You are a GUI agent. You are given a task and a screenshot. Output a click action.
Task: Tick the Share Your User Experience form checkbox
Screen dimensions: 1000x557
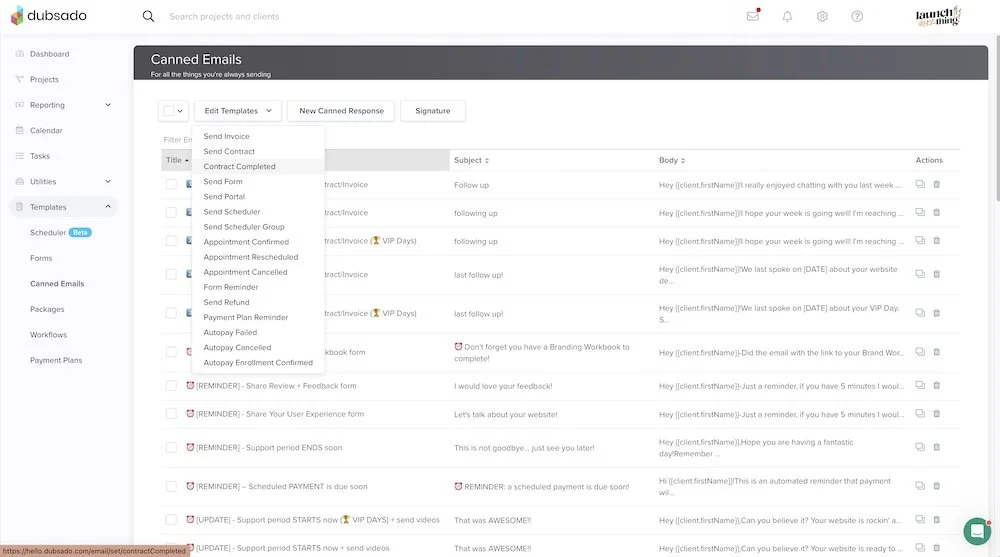(171, 413)
